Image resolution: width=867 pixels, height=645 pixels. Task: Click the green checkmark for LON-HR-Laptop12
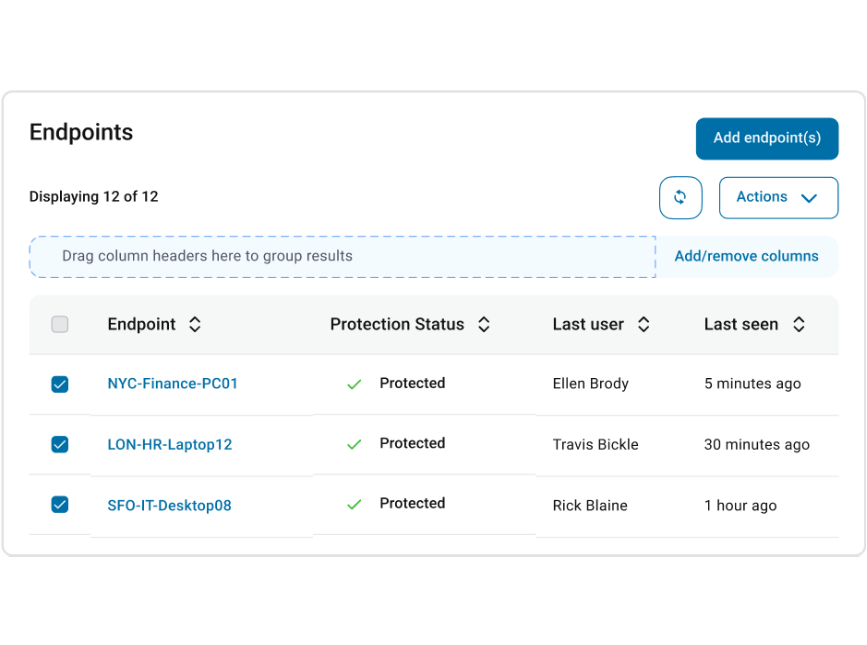pyautogui.click(x=354, y=444)
